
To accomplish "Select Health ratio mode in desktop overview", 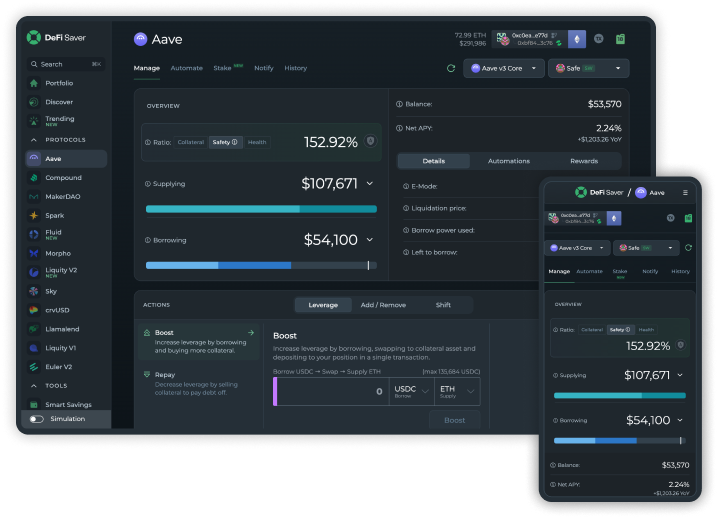I will pyautogui.click(x=257, y=142).
